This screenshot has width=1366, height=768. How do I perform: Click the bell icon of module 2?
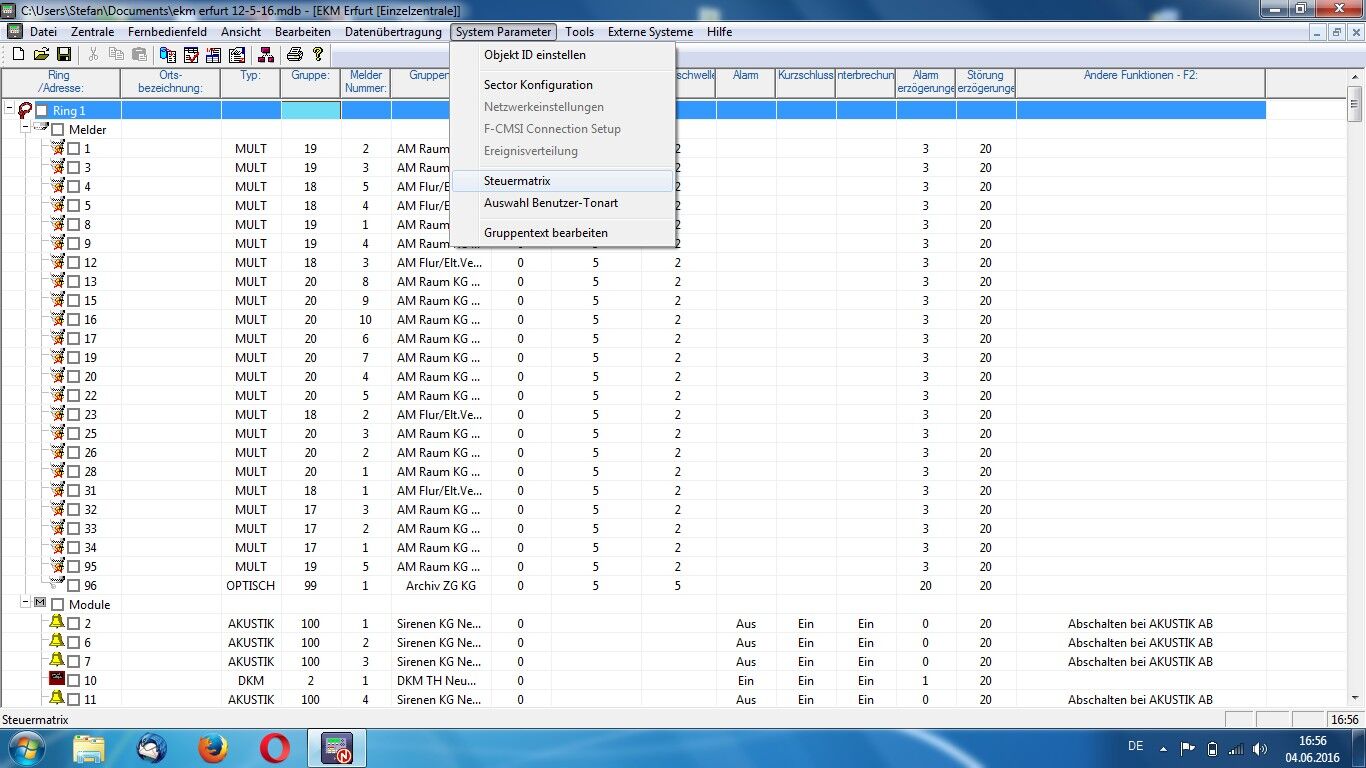tap(57, 623)
